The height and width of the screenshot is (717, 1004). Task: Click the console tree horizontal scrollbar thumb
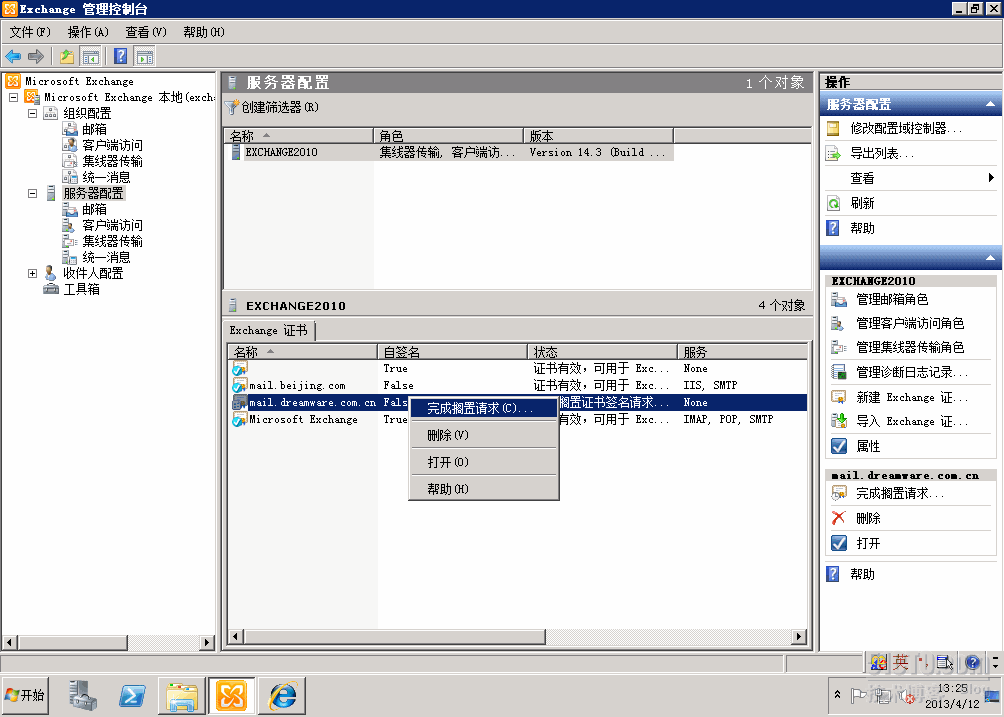(x=73, y=642)
